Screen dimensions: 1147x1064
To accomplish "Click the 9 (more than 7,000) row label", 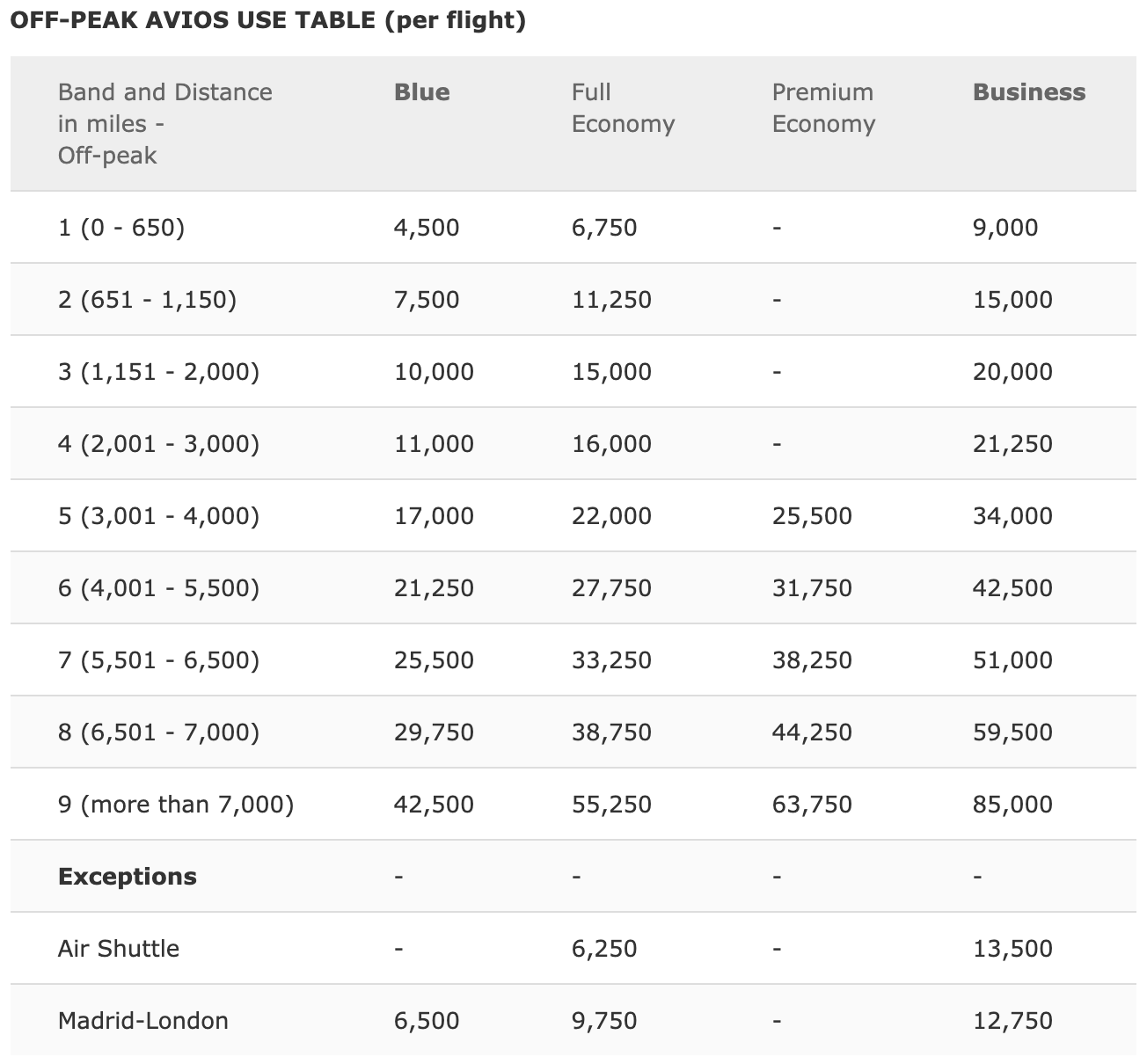I will pos(176,805).
